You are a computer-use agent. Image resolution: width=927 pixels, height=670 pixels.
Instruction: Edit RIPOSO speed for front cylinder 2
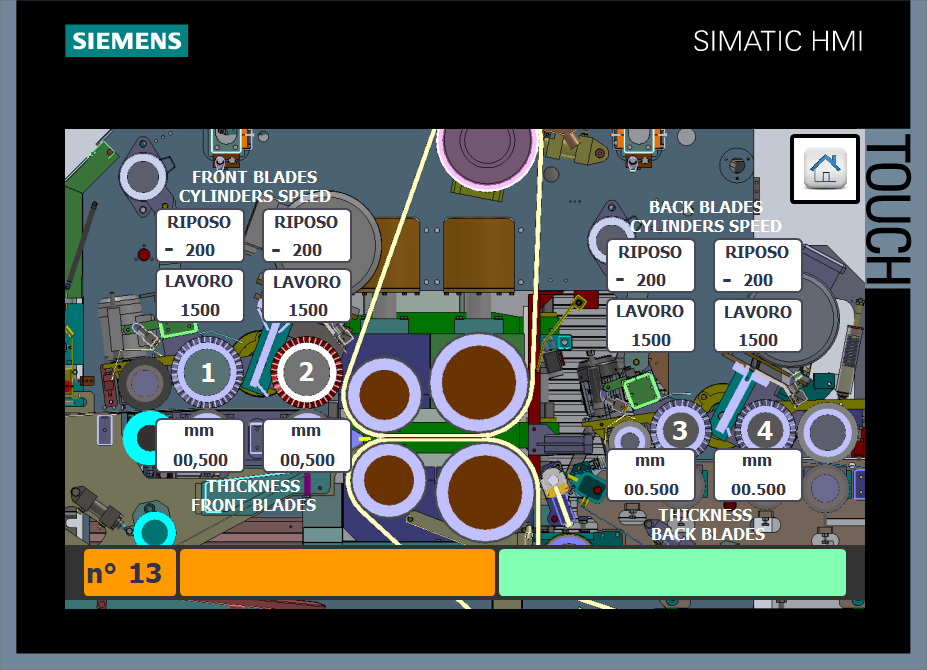click(307, 236)
